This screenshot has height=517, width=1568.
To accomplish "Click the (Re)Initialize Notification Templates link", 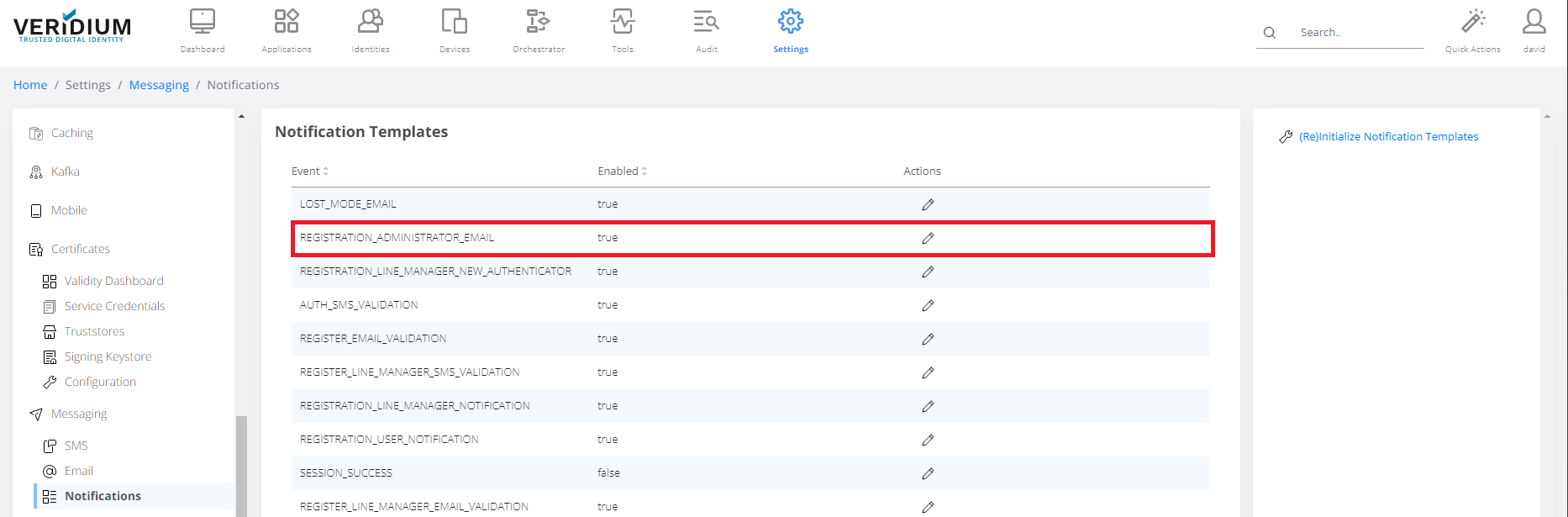I will tap(1388, 136).
